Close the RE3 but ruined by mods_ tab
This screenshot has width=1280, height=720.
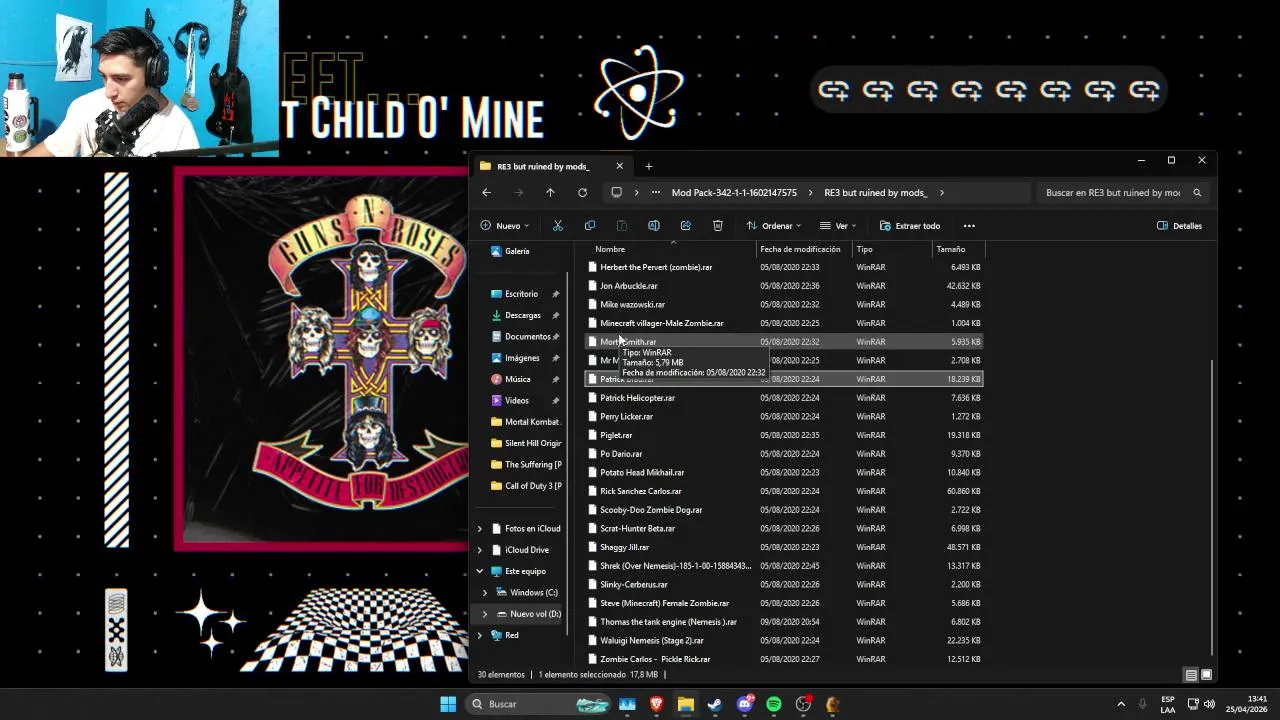(x=619, y=166)
